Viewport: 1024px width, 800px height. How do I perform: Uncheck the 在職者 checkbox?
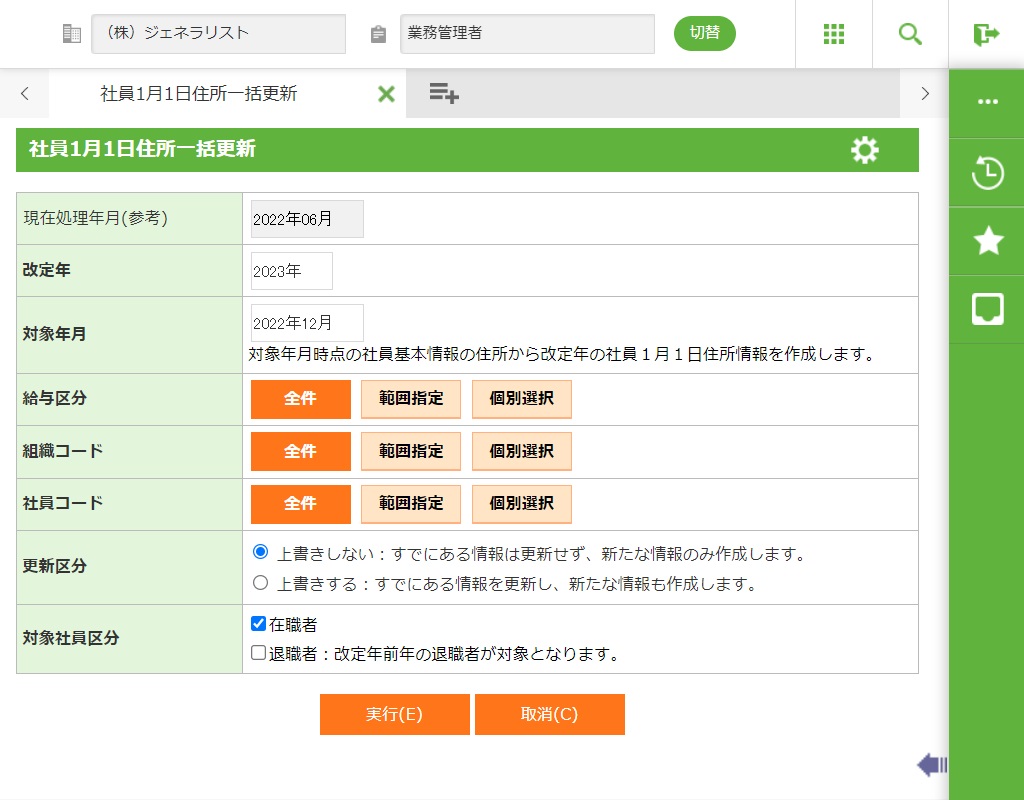pos(259,624)
